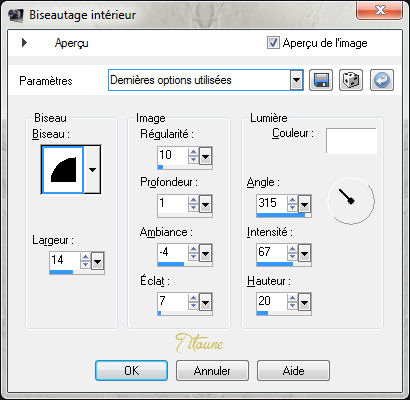Viewport: 410px width, 400px height.
Task: Toggle the Aperçu de l'image checkbox
Action: click(x=273, y=43)
